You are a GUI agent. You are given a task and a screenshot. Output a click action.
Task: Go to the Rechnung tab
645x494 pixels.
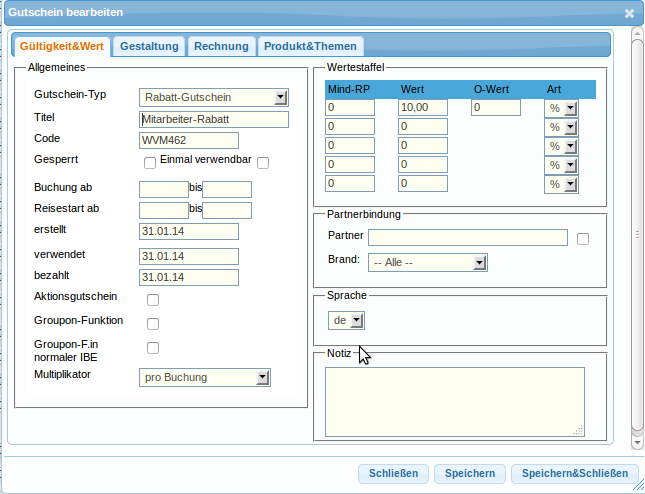tap(221, 46)
